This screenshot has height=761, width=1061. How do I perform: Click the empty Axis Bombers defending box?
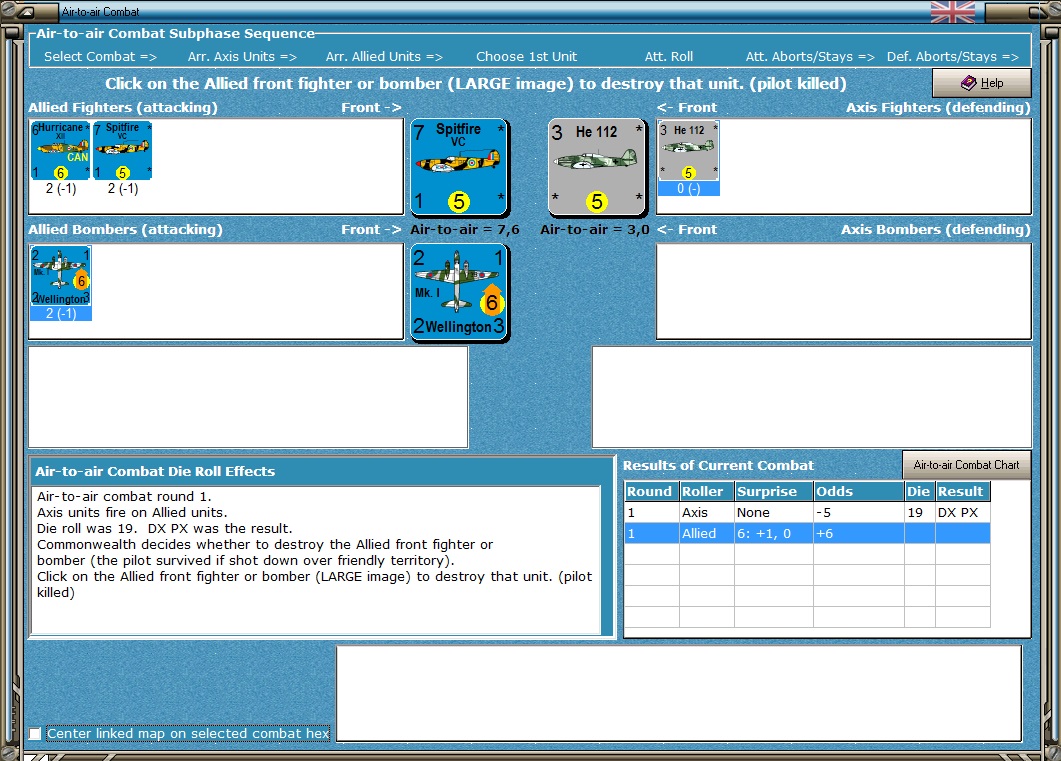coord(844,292)
